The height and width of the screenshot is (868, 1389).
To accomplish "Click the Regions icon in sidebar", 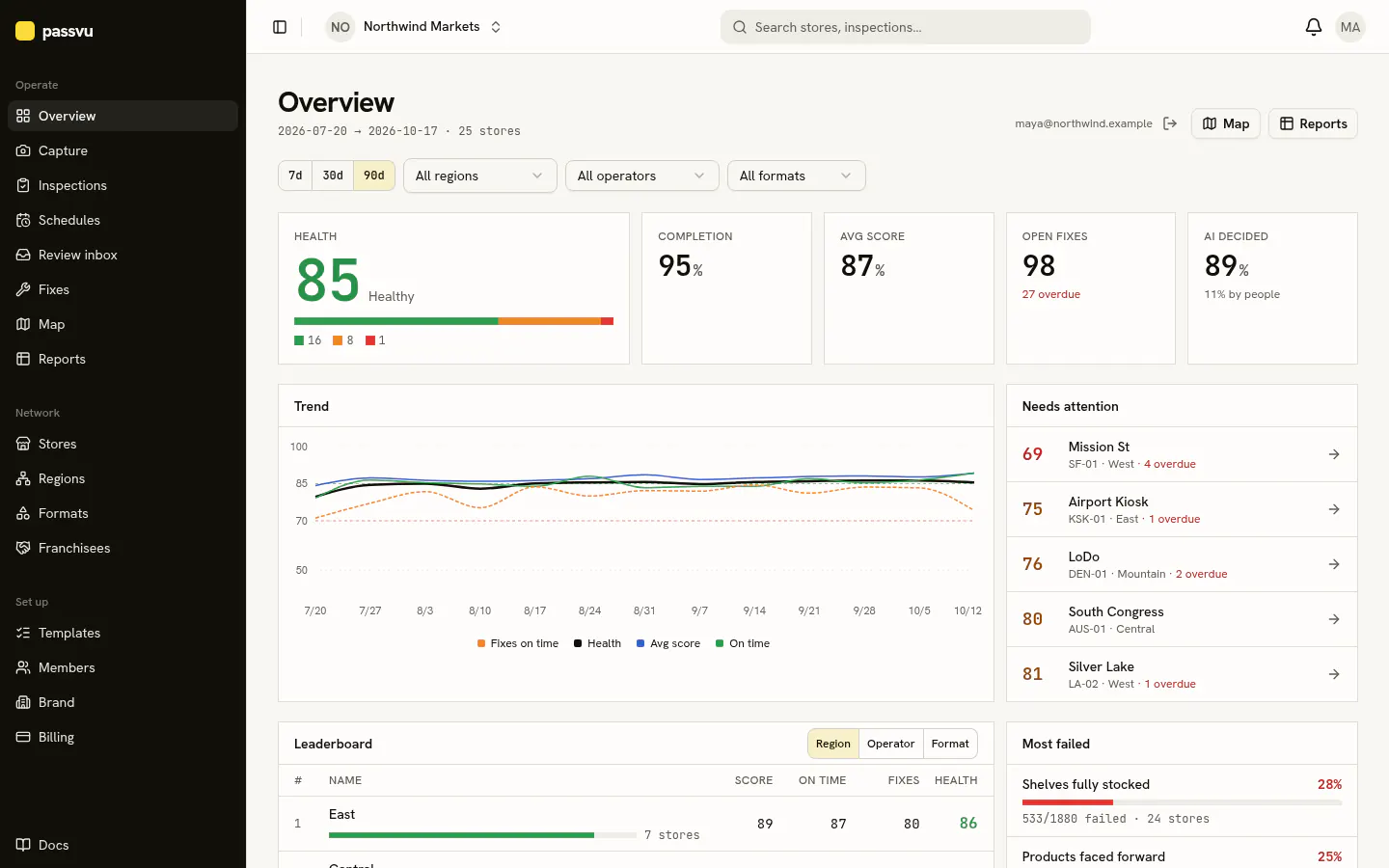I will tap(23, 478).
